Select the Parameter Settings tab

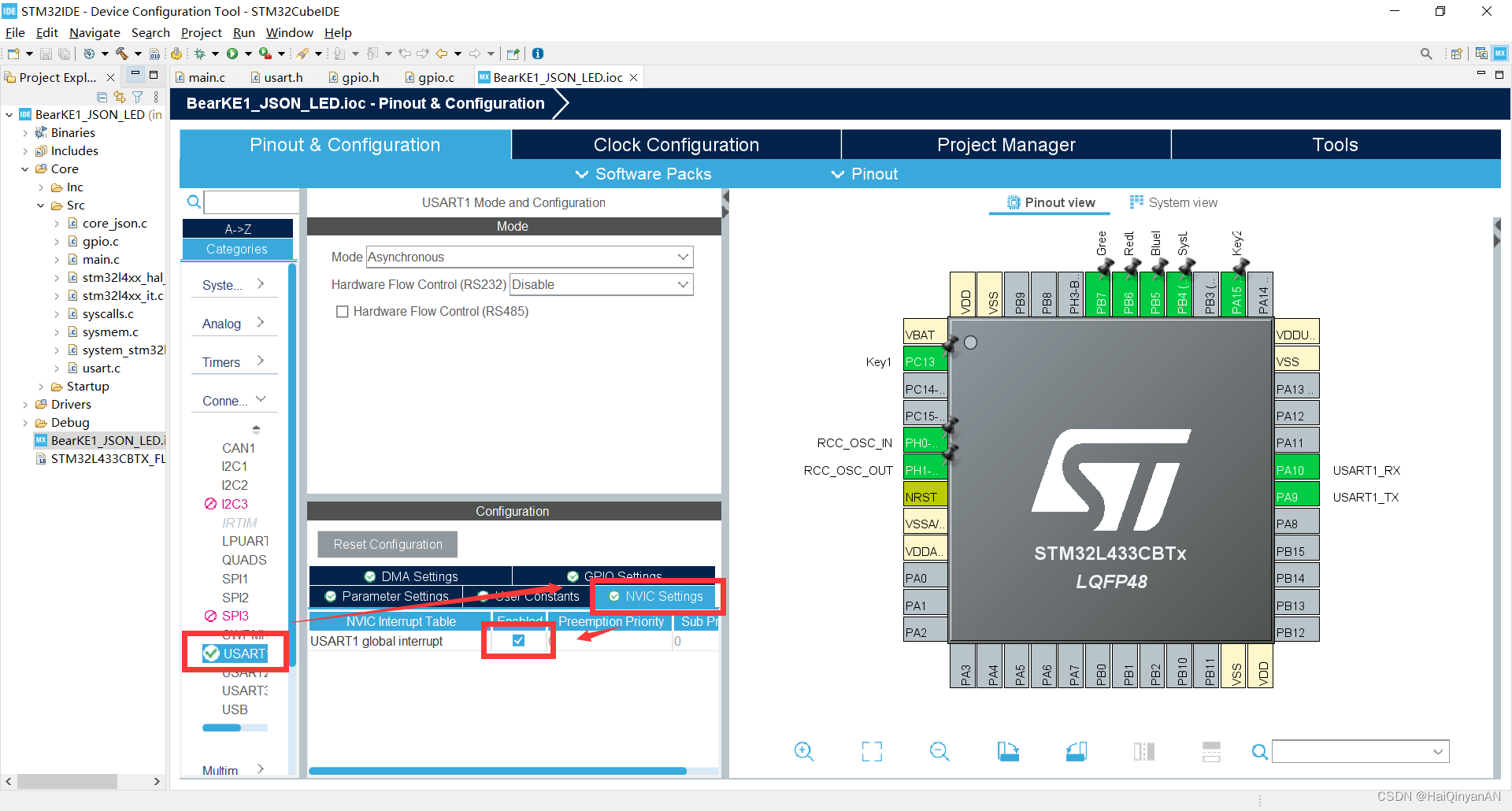pos(386,597)
